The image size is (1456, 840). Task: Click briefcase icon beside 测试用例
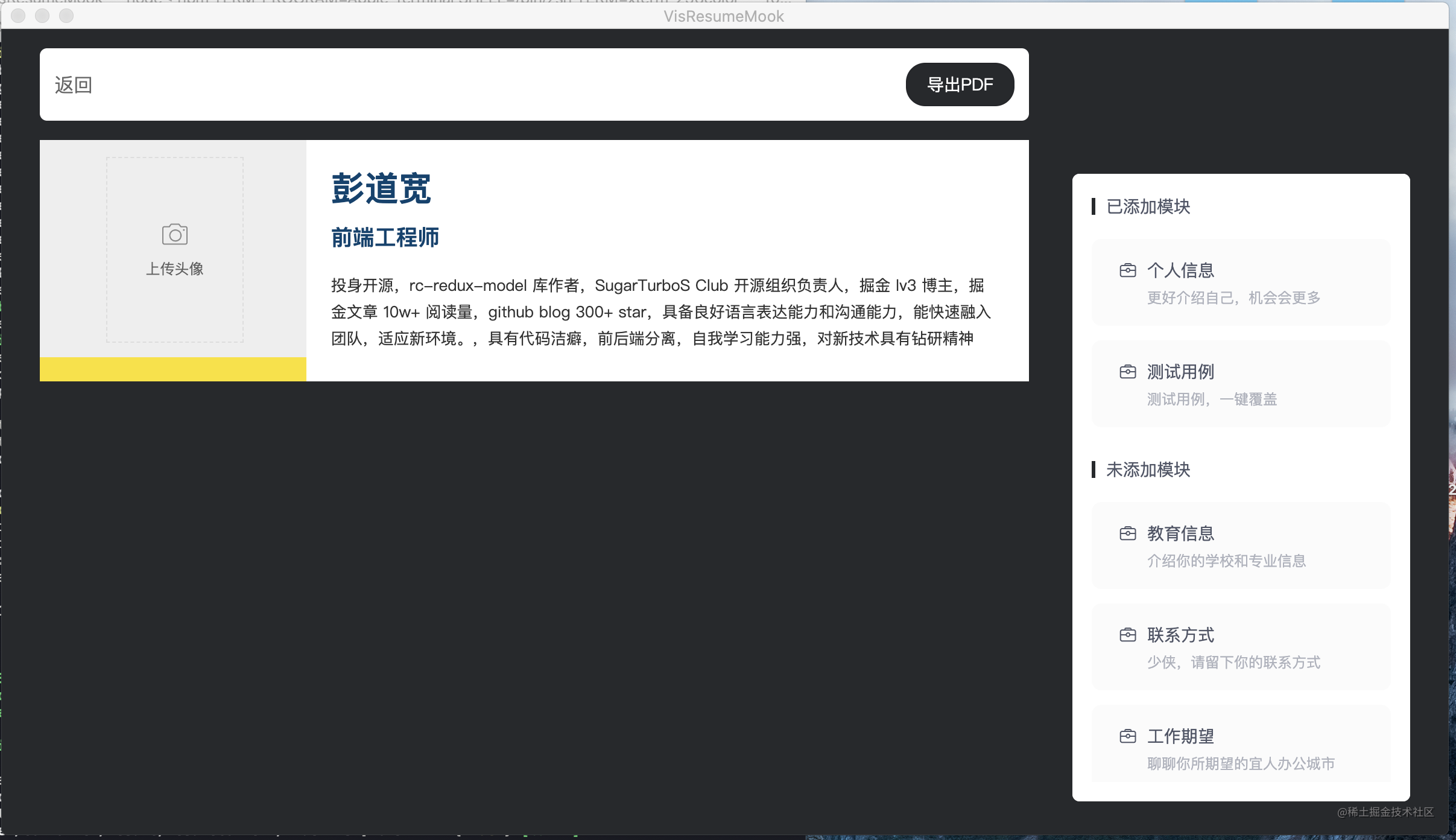[x=1127, y=372]
